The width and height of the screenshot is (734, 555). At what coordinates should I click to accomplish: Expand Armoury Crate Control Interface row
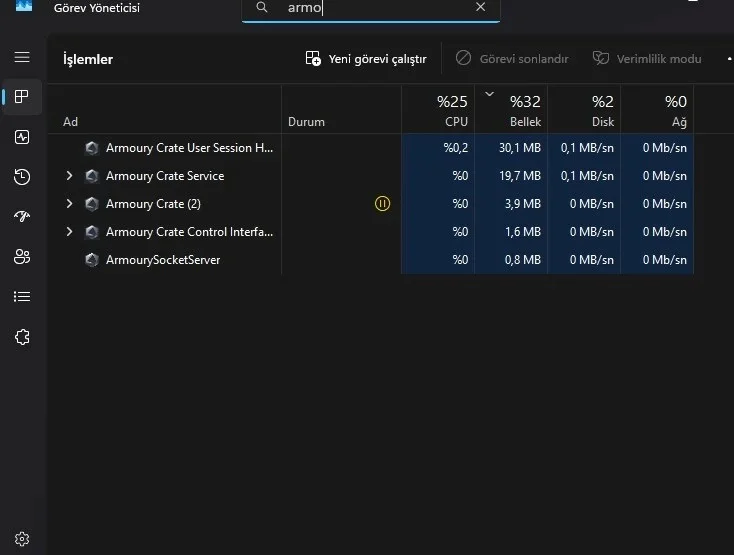pyautogui.click(x=69, y=232)
